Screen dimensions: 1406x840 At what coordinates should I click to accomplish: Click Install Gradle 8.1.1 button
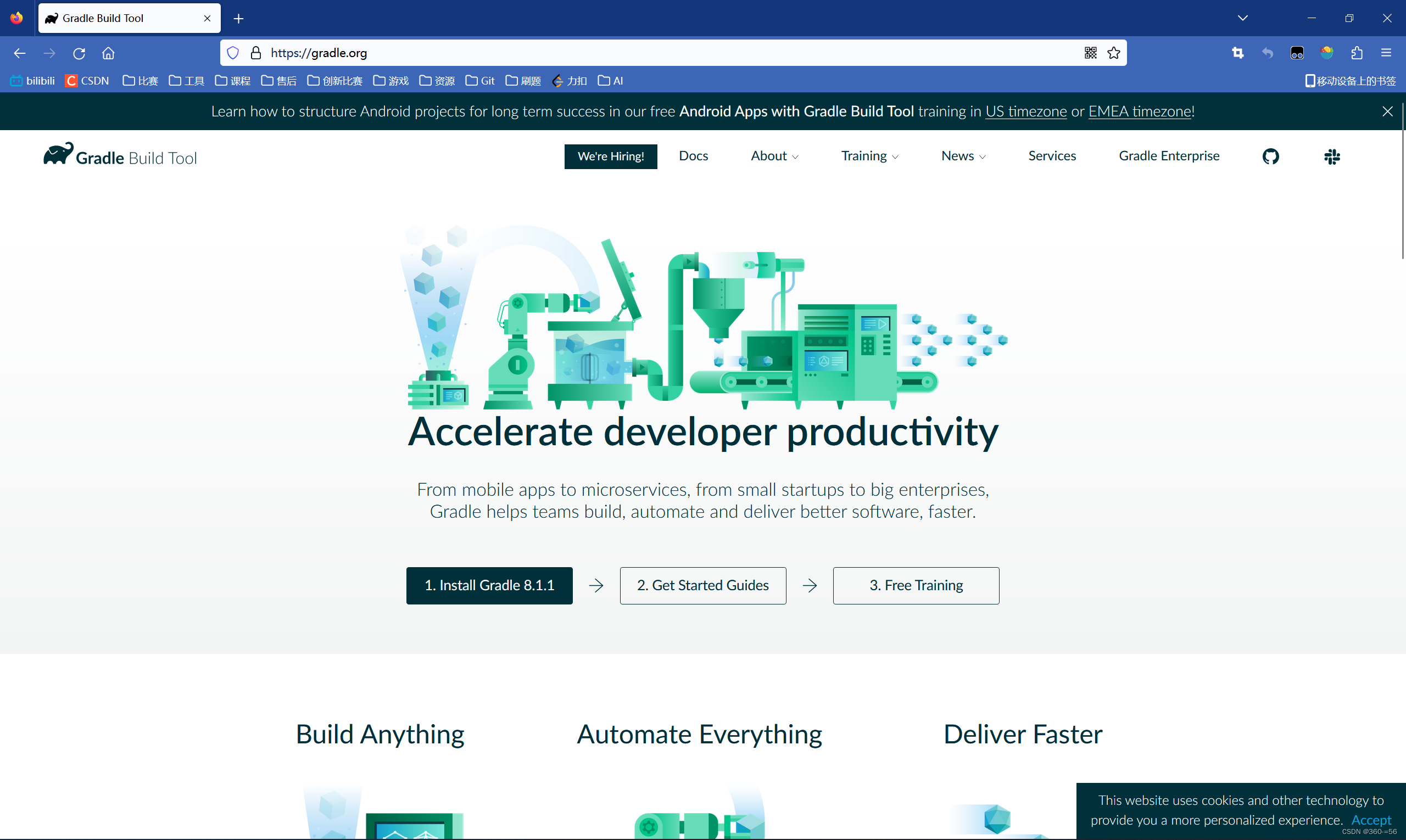coord(489,585)
